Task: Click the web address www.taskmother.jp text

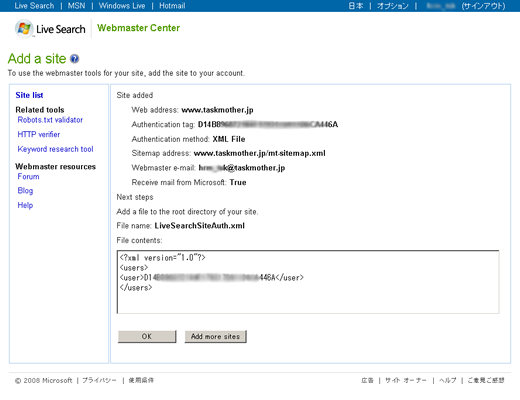Action: pos(217,110)
